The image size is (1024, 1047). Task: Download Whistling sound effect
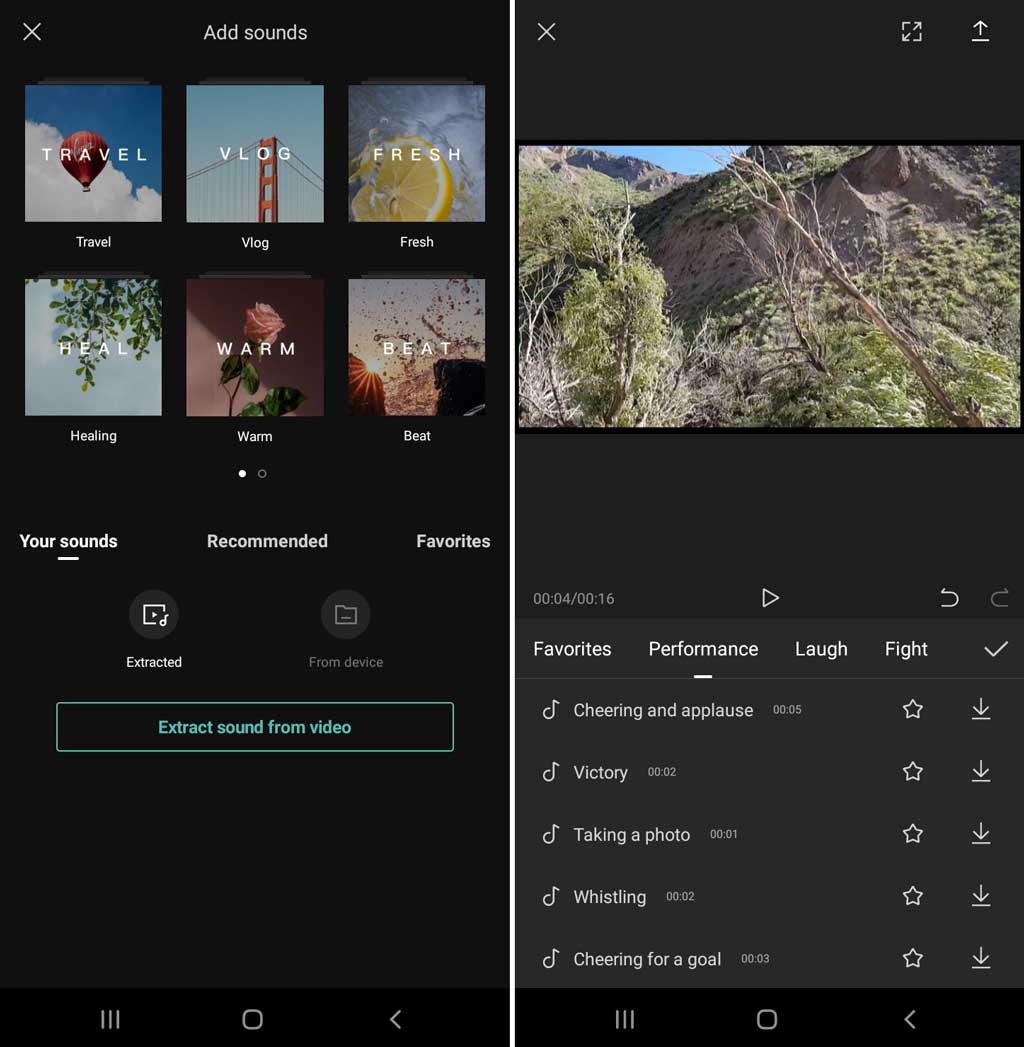click(981, 895)
